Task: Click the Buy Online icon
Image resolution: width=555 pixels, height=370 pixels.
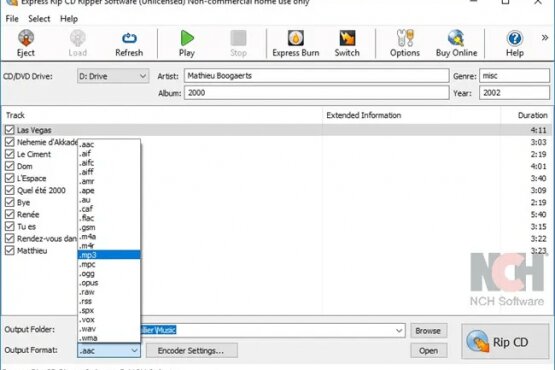Action: pos(456,38)
